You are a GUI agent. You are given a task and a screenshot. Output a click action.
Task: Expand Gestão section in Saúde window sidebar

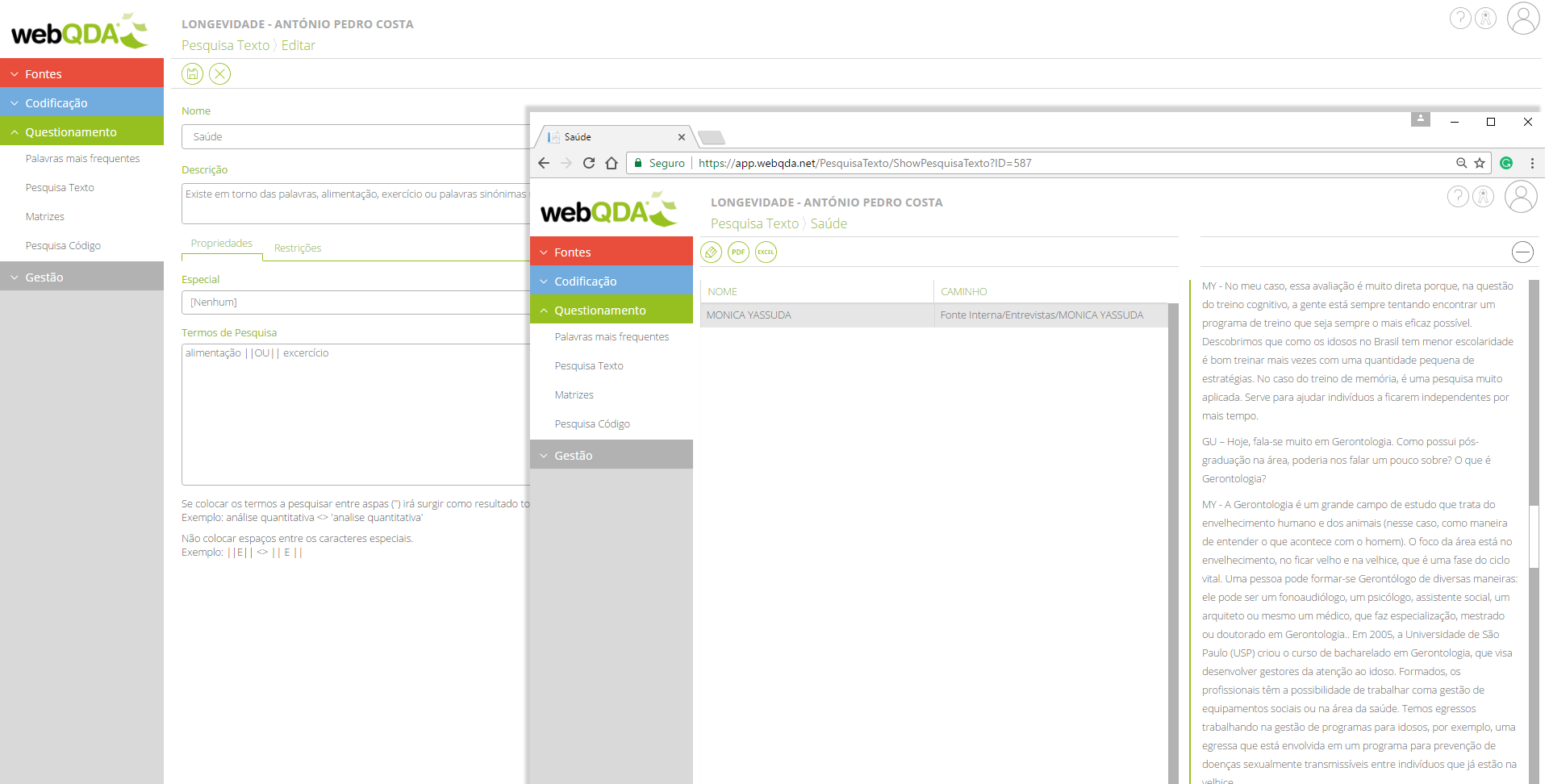[612, 455]
